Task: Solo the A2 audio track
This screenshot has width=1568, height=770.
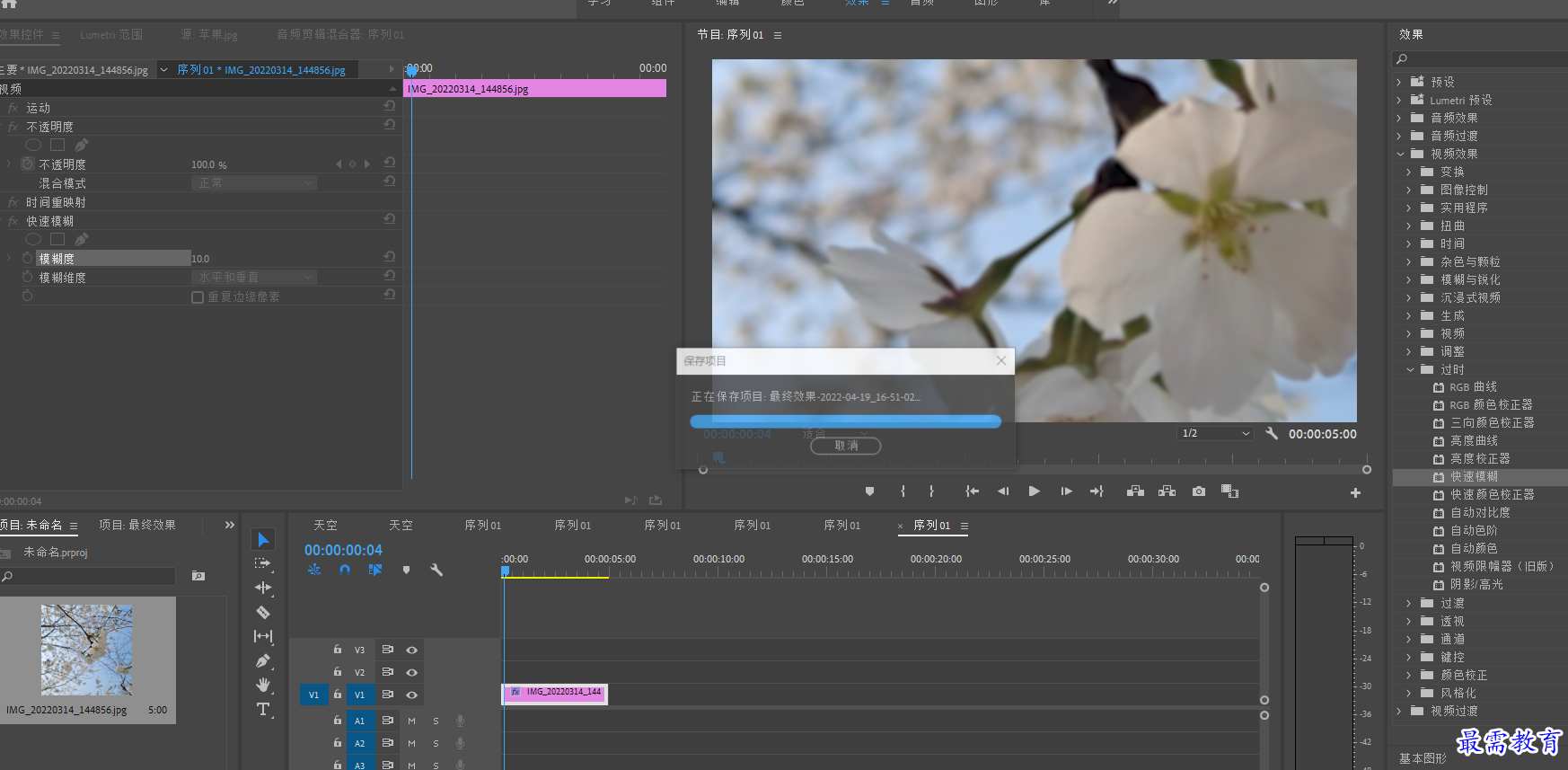Action: click(436, 743)
